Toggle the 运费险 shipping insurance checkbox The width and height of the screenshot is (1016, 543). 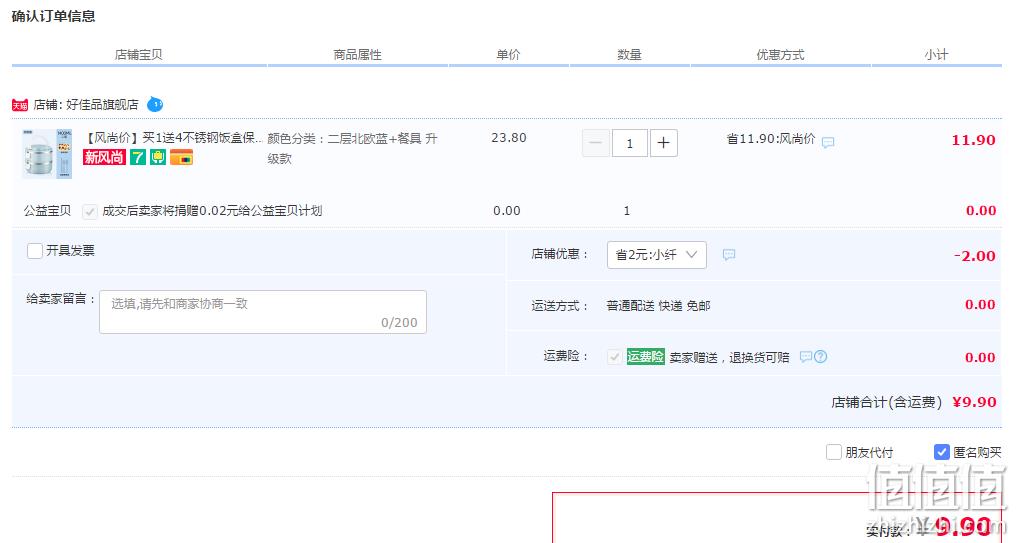click(614, 357)
